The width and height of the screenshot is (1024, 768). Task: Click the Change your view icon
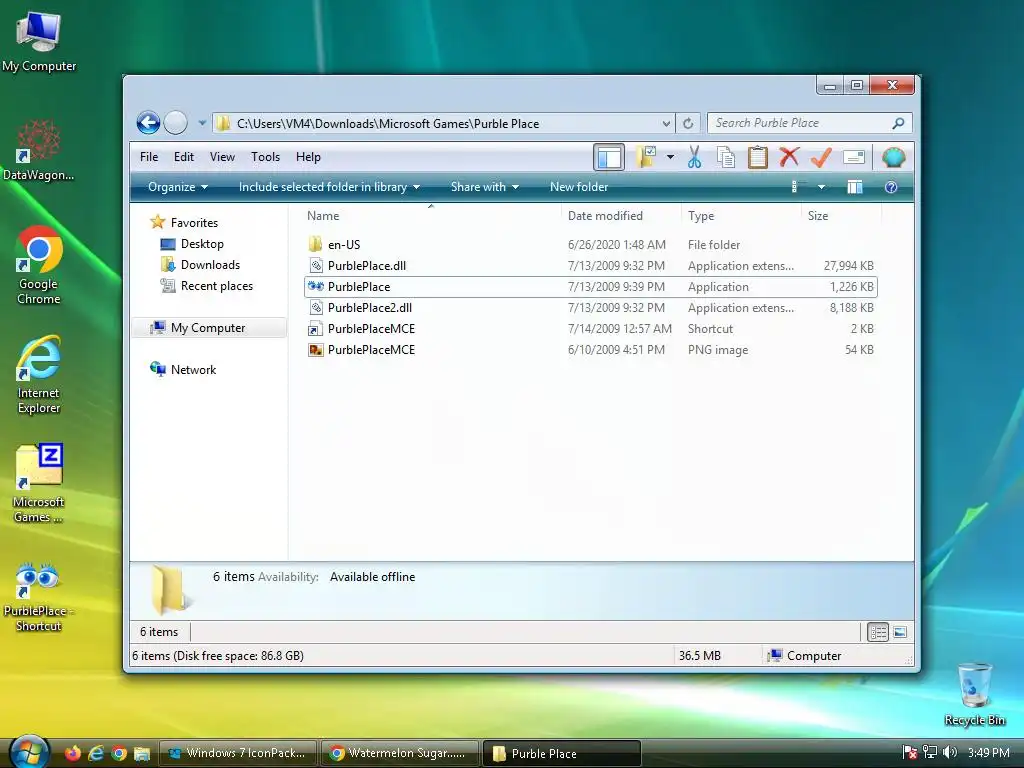pyautogui.click(x=797, y=187)
